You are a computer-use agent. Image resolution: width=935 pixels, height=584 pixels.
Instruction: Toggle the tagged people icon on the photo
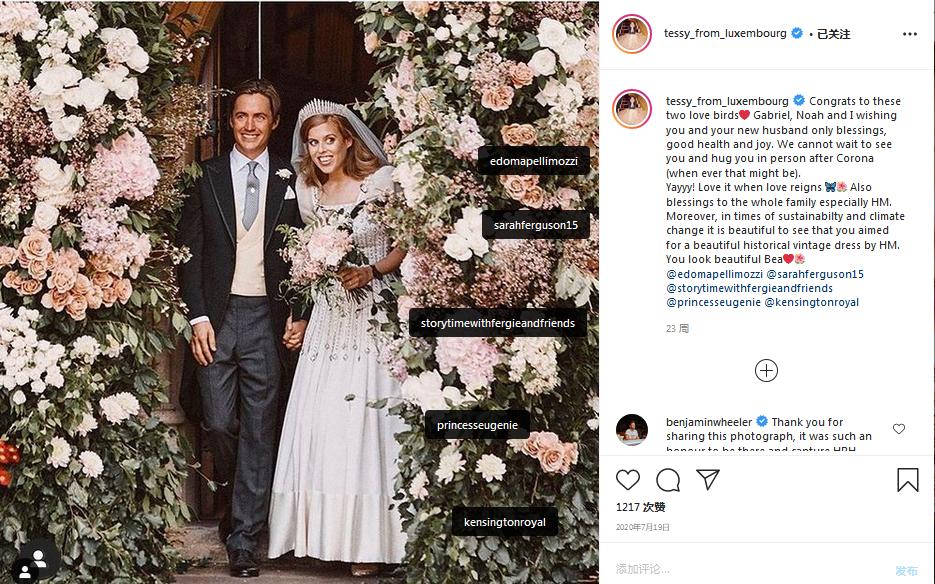(37, 558)
